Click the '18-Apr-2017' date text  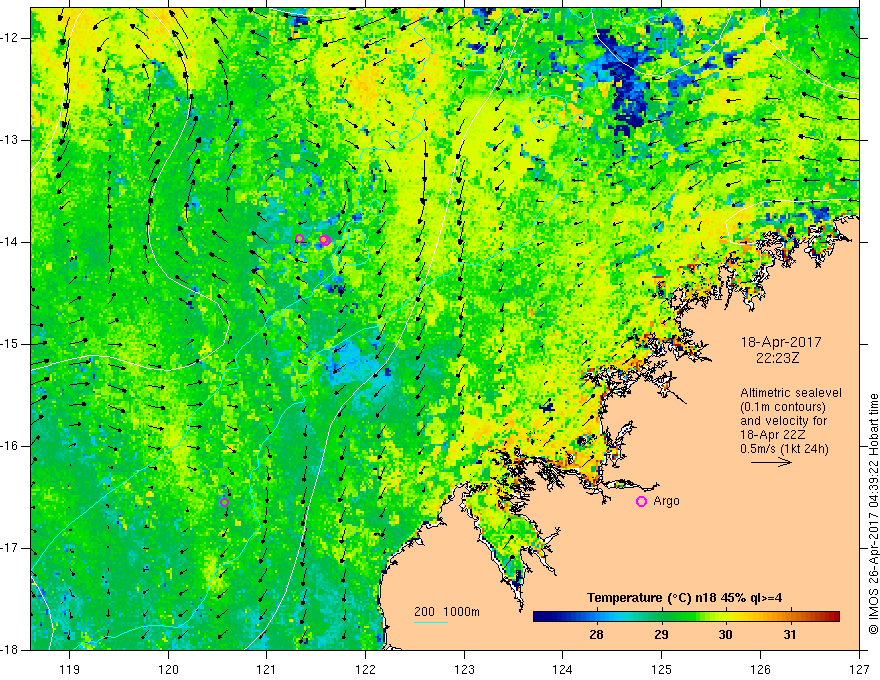tap(781, 342)
